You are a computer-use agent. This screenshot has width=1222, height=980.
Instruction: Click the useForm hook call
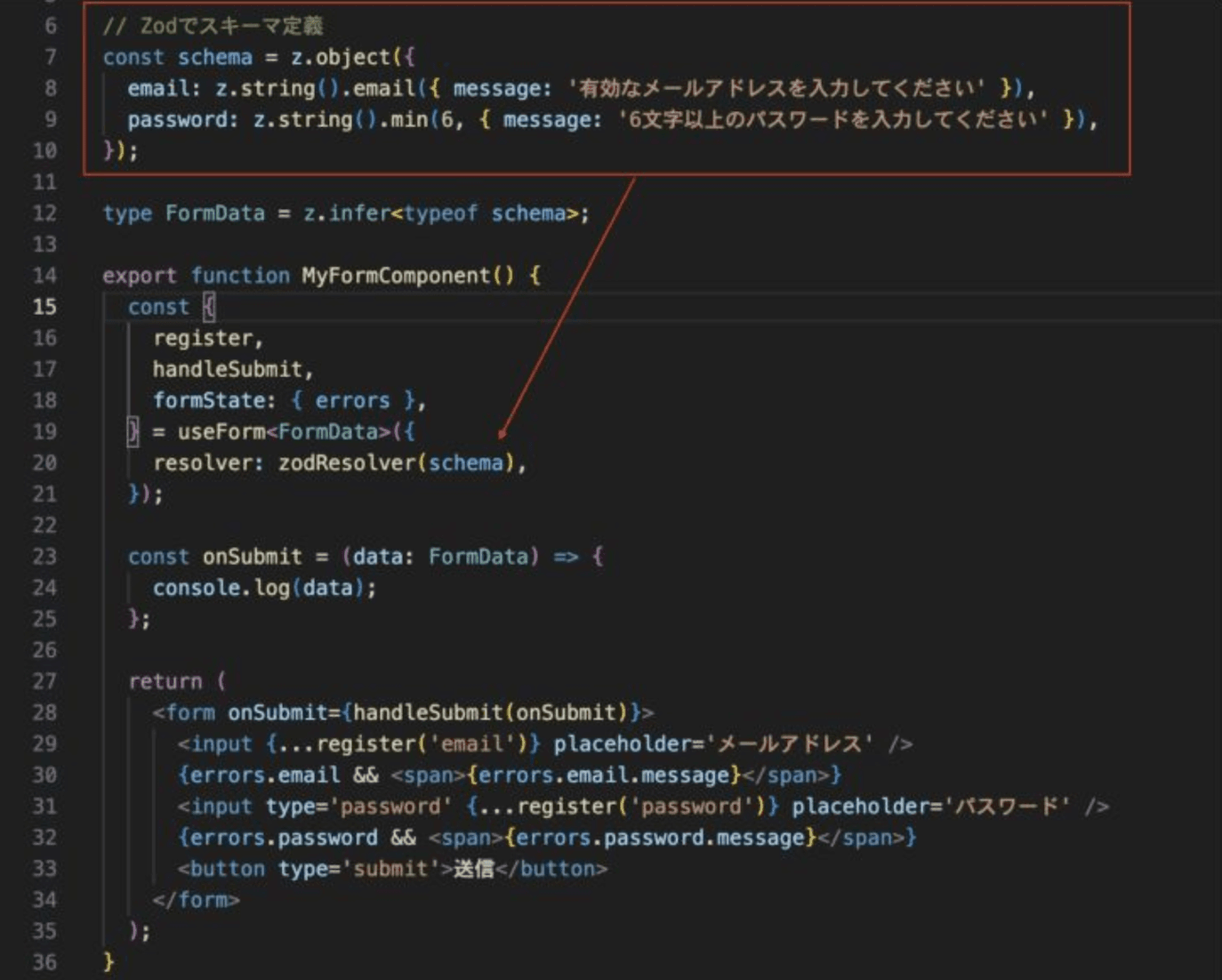pyautogui.click(x=221, y=432)
